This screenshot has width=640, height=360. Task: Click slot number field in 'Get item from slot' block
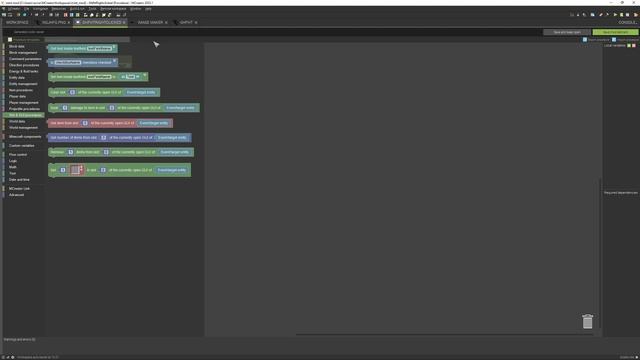pyautogui.click(x=85, y=123)
